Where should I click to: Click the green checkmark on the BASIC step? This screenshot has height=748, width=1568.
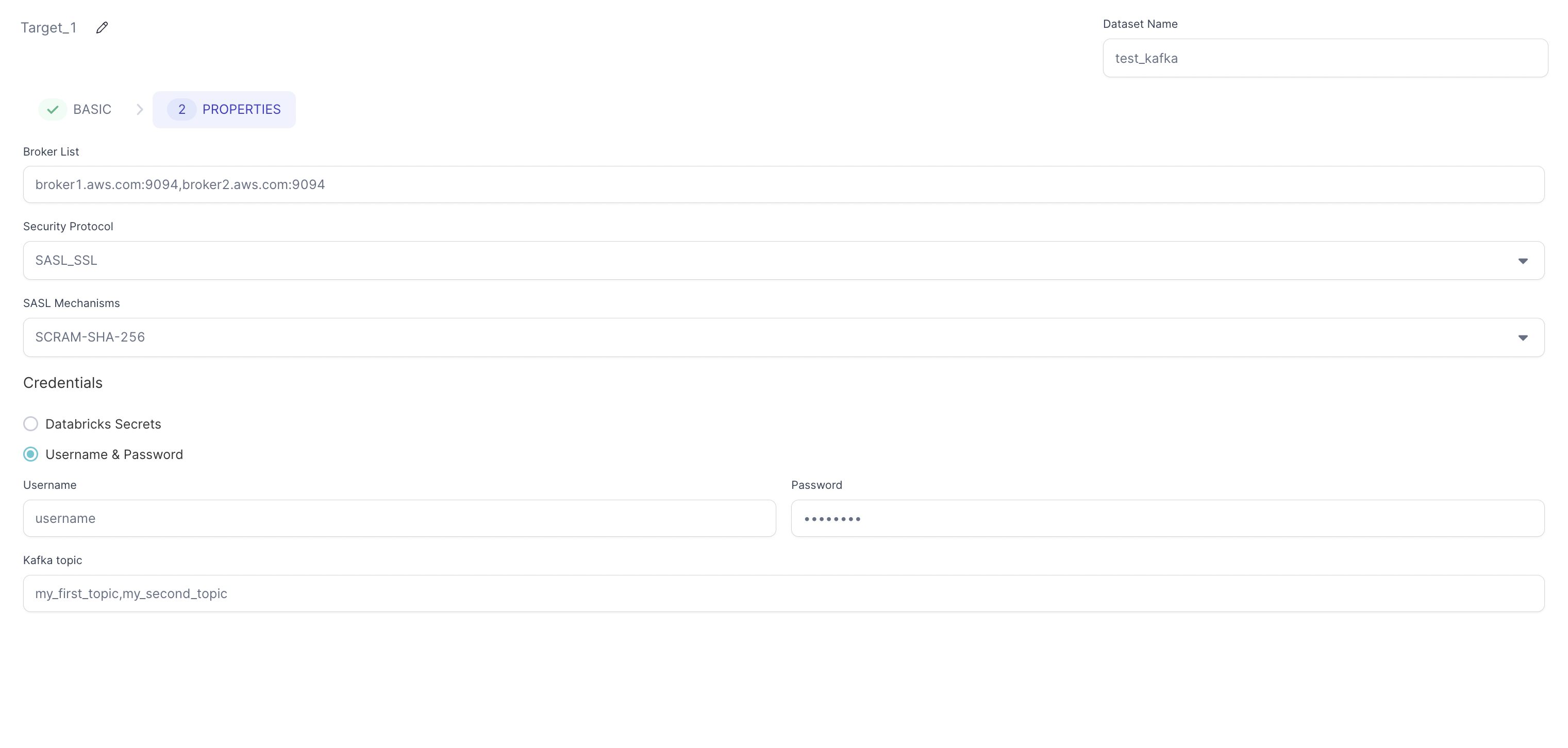point(53,109)
